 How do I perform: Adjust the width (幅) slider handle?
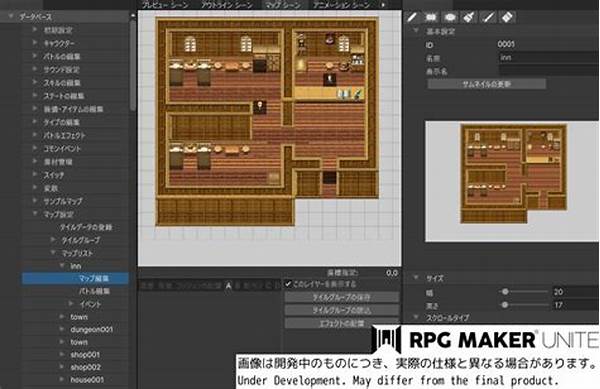(505, 291)
